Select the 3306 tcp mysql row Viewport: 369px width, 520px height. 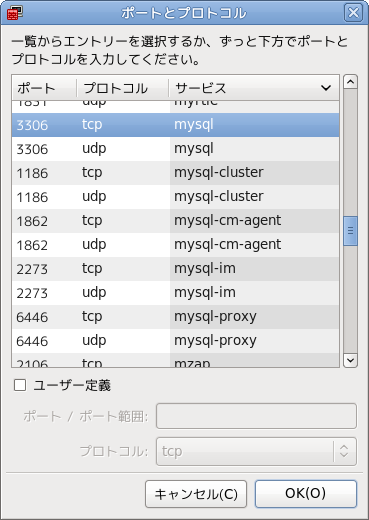click(x=175, y=125)
